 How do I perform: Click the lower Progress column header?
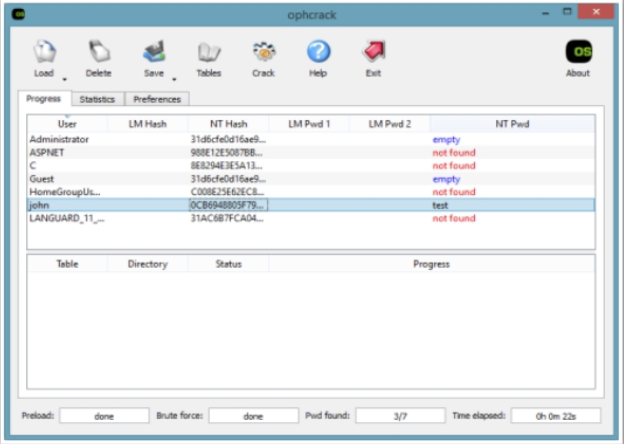tap(432, 264)
